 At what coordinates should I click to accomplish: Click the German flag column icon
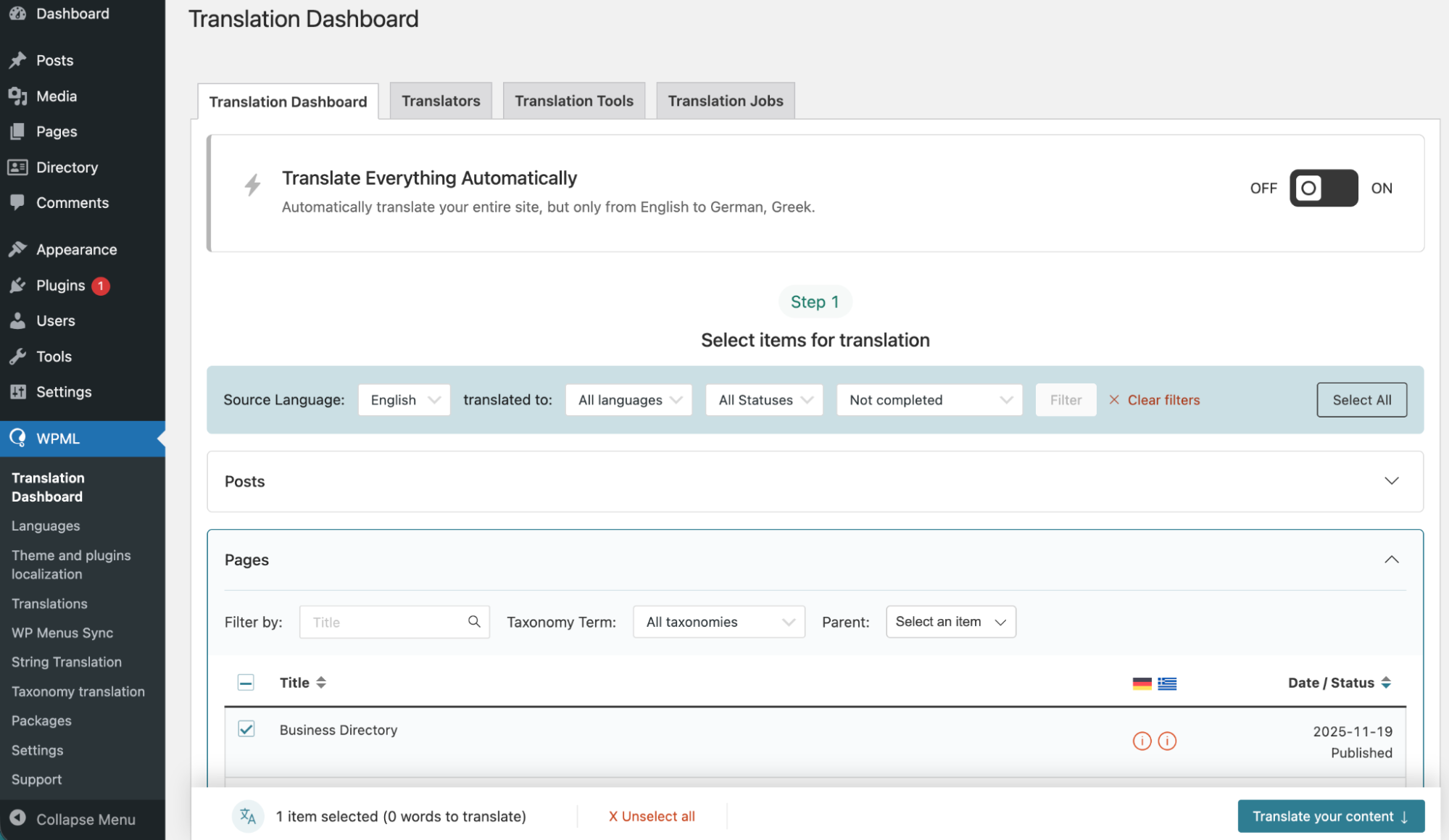(x=1142, y=683)
